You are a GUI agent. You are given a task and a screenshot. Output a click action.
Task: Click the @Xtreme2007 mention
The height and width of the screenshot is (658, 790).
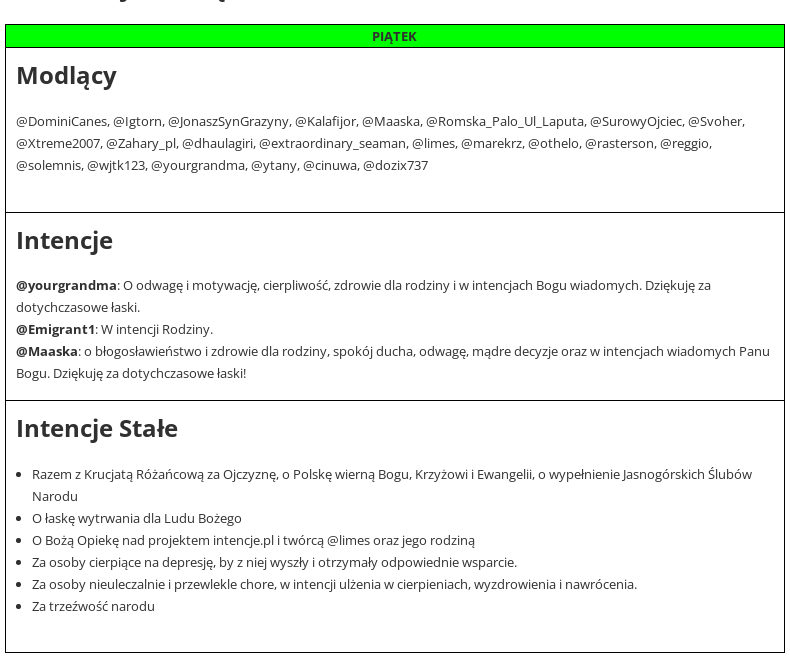(58, 143)
